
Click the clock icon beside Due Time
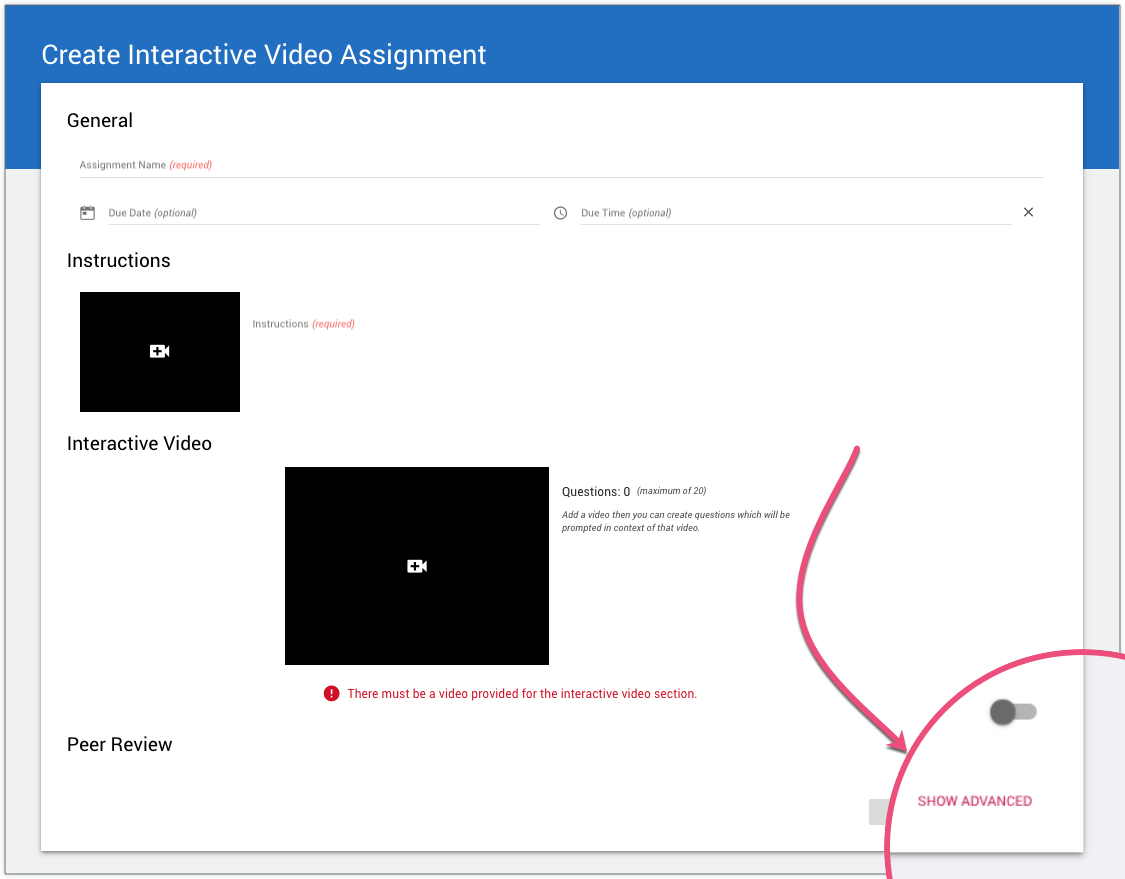(560, 213)
